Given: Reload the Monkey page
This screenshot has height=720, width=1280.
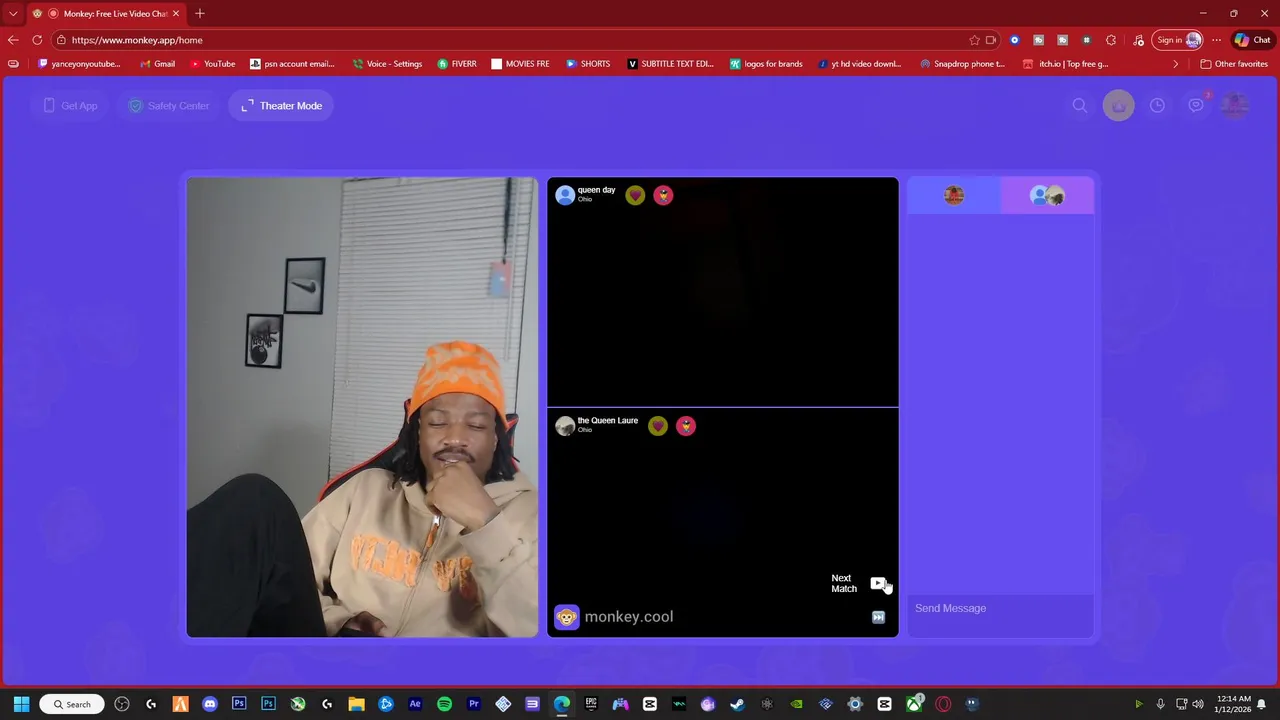Looking at the screenshot, I should 37,40.
